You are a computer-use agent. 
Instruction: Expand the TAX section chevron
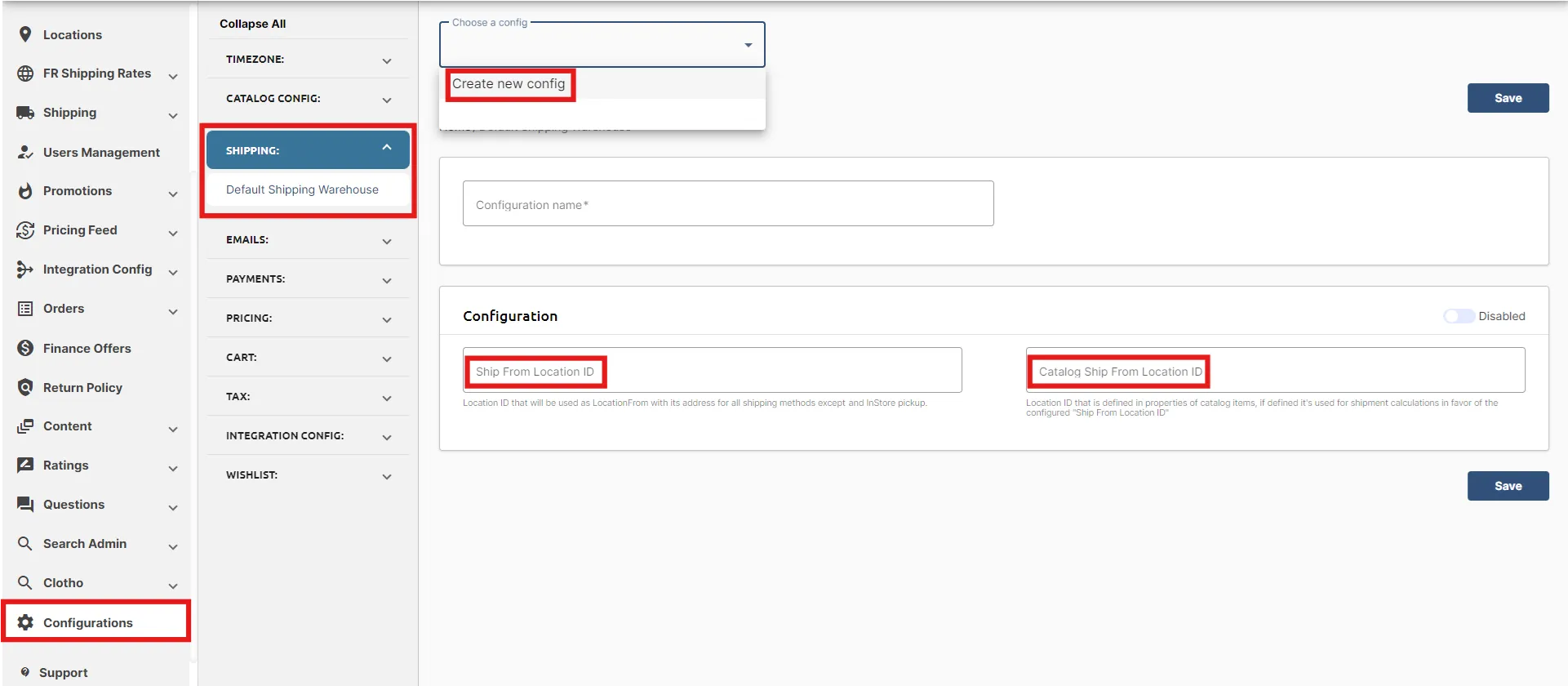tap(387, 399)
